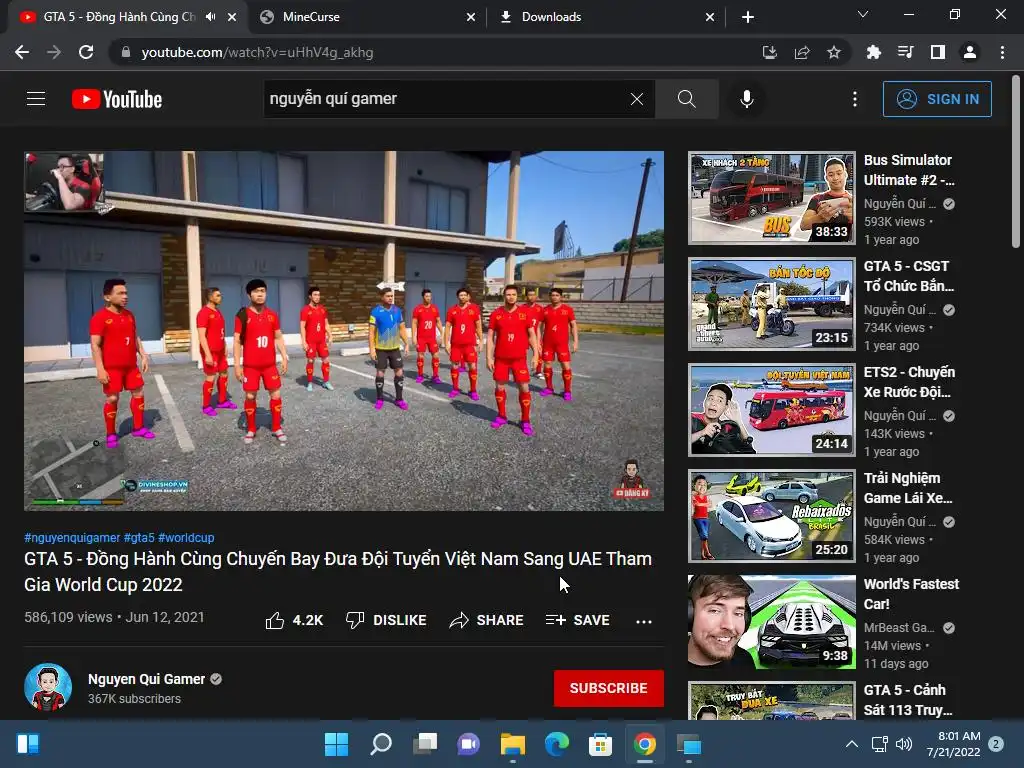
Task: Open File Explorer from taskbar
Action: click(x=513, y=744)
